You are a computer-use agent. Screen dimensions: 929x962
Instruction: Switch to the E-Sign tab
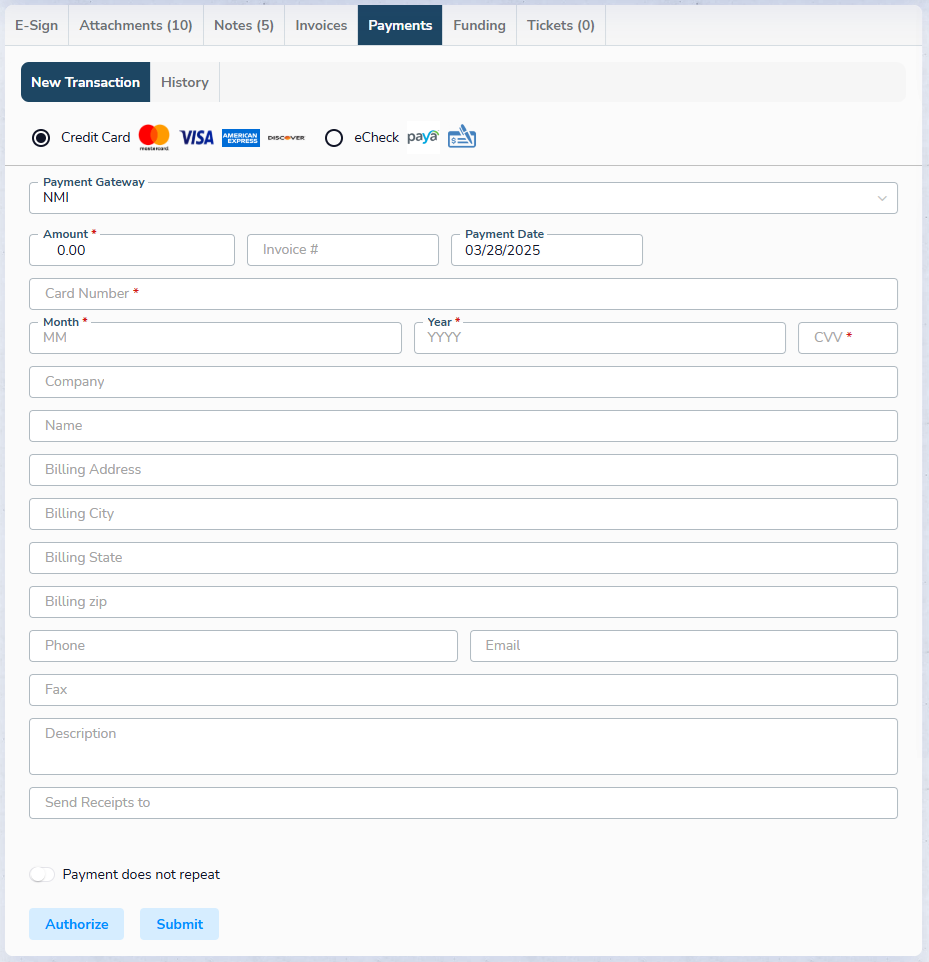(x=37, y=25)
